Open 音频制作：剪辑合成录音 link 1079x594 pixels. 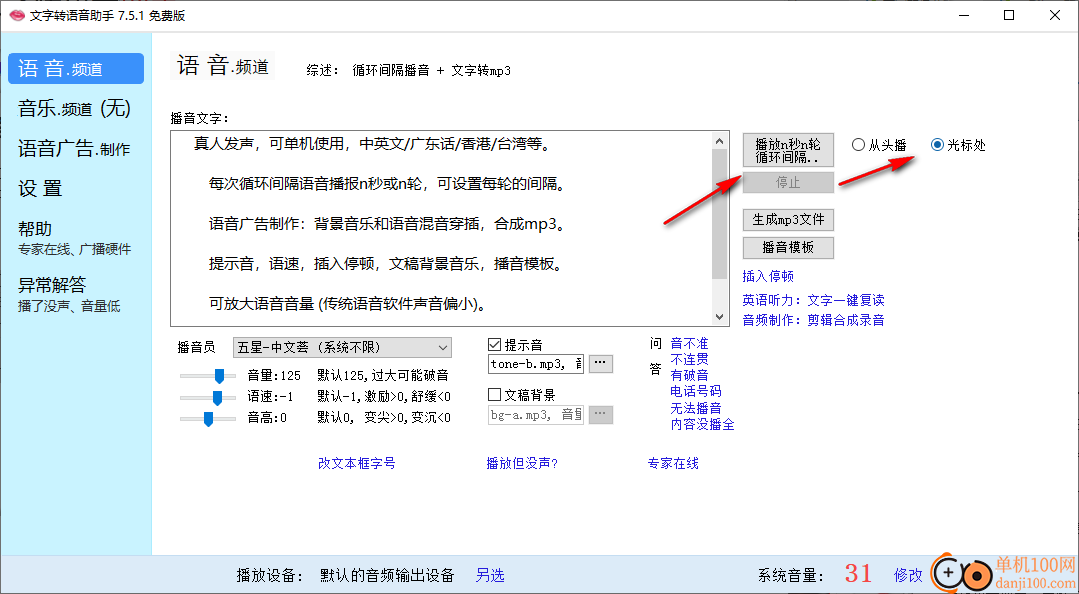[813, 320]
